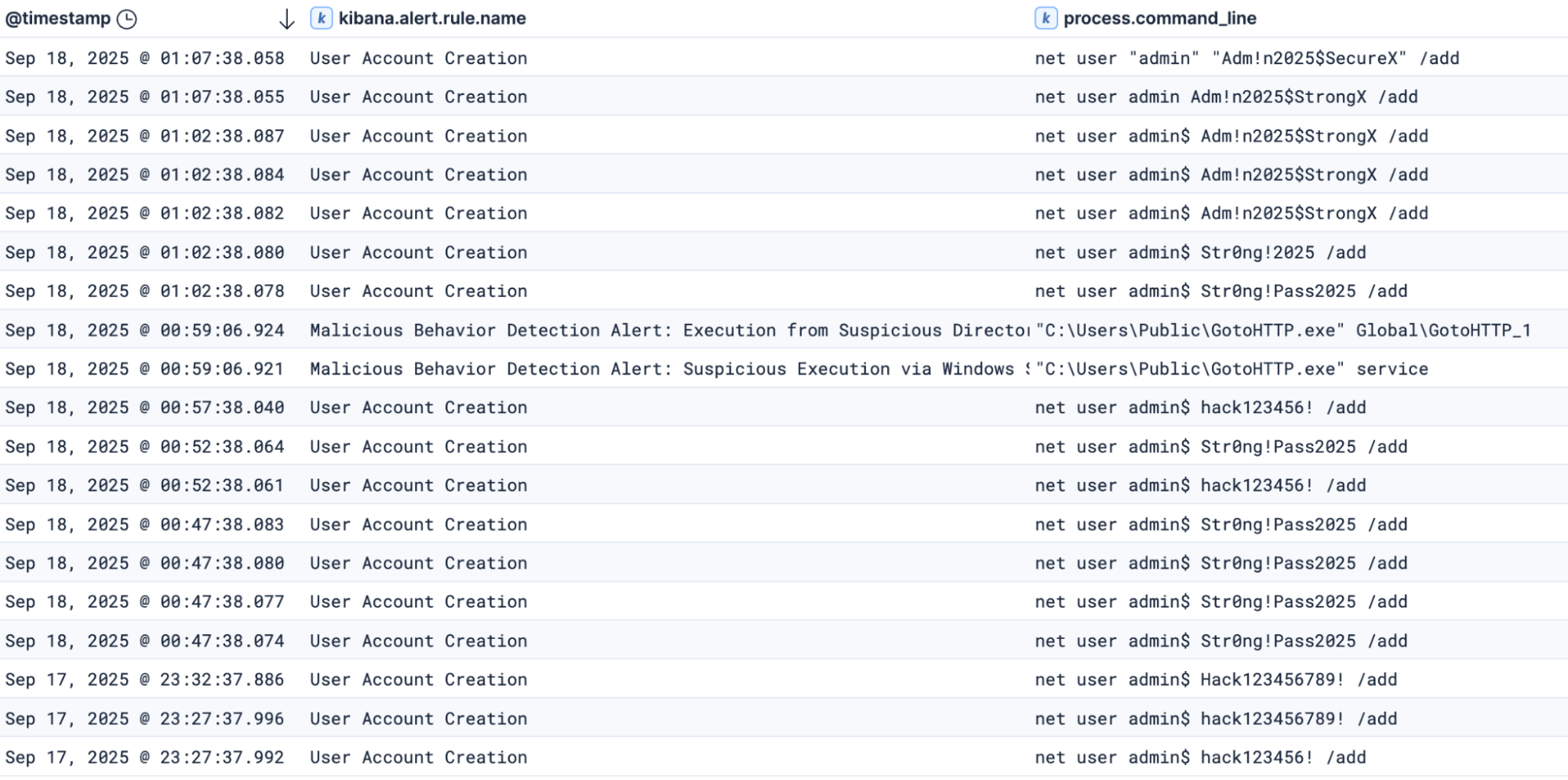Open the @timestamp column header

[58, 19]
